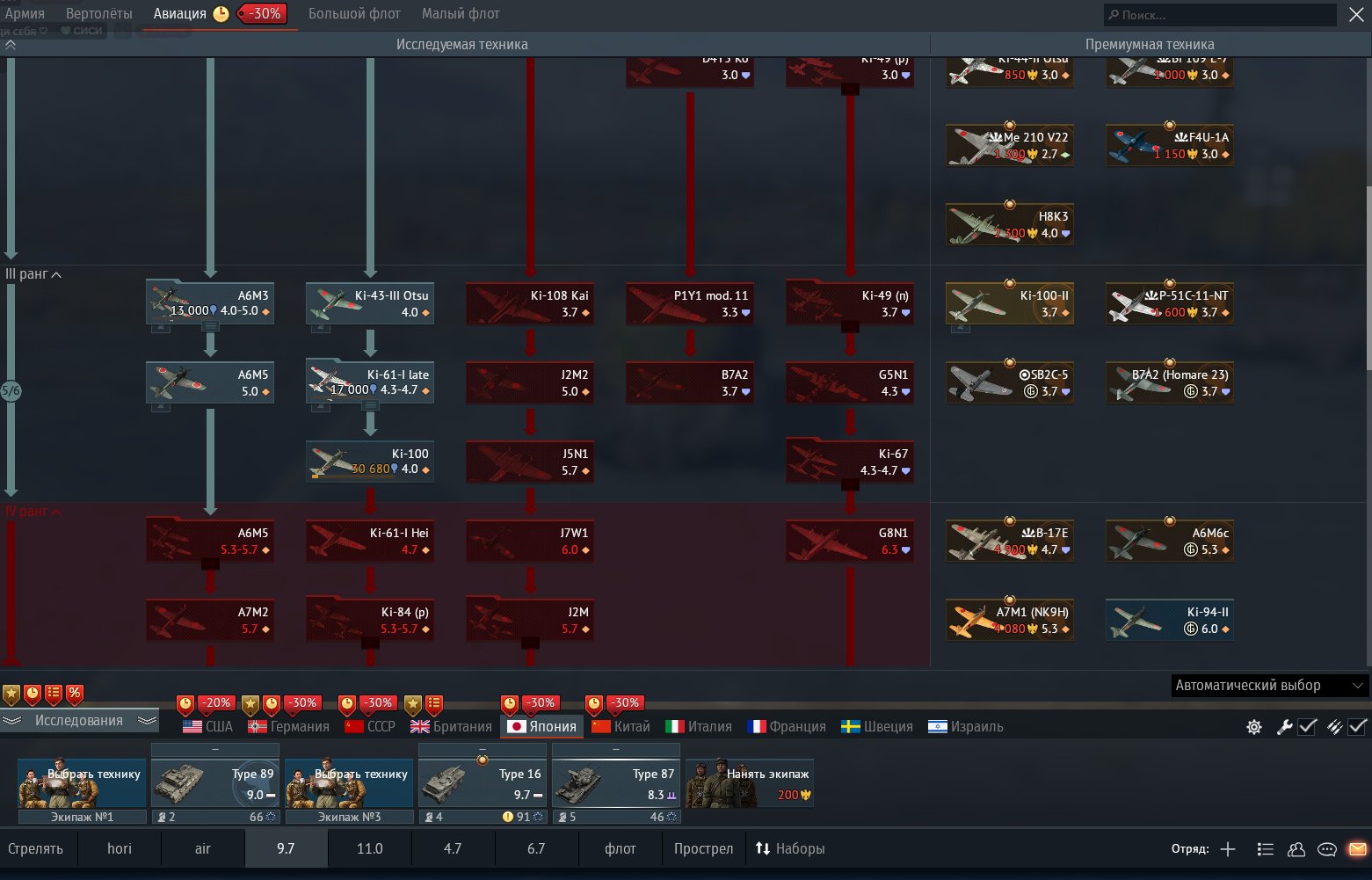Open the orange mail envelope icon
The width and height of the screenshot is (1372, 880).
[x=1358, y=849]
